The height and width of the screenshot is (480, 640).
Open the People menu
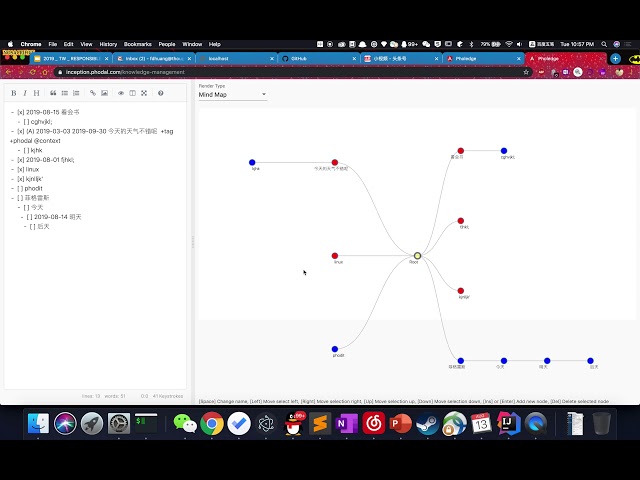pyautogui.click(x=167, y=44)
